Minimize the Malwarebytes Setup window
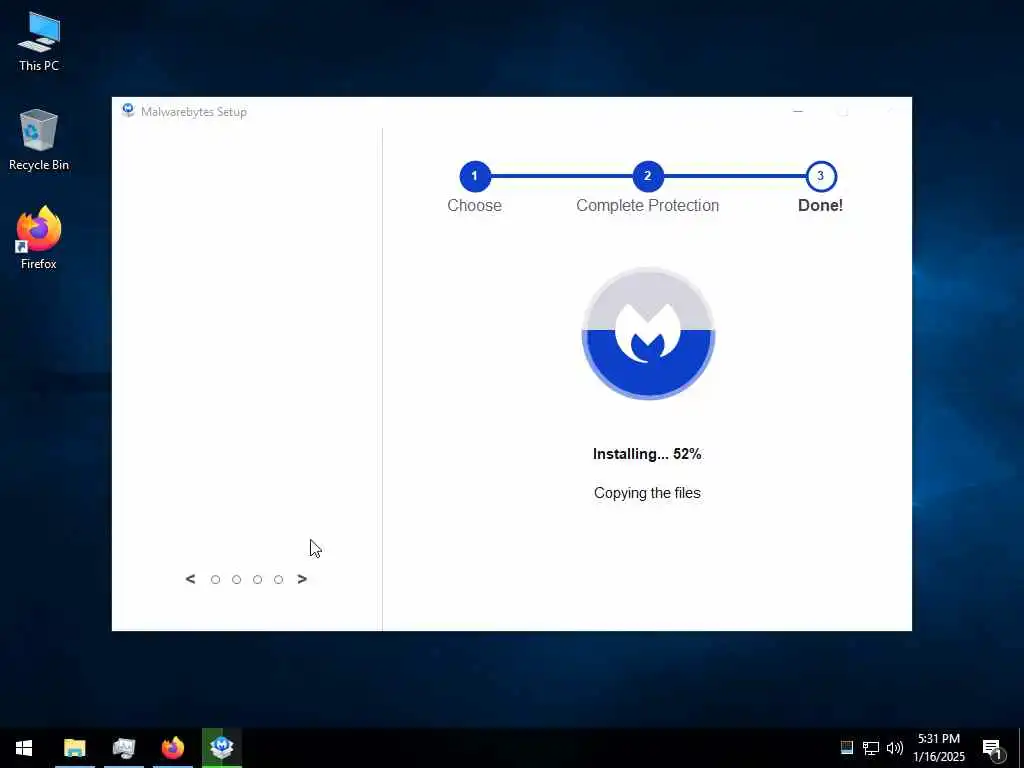 click(798, 112)
